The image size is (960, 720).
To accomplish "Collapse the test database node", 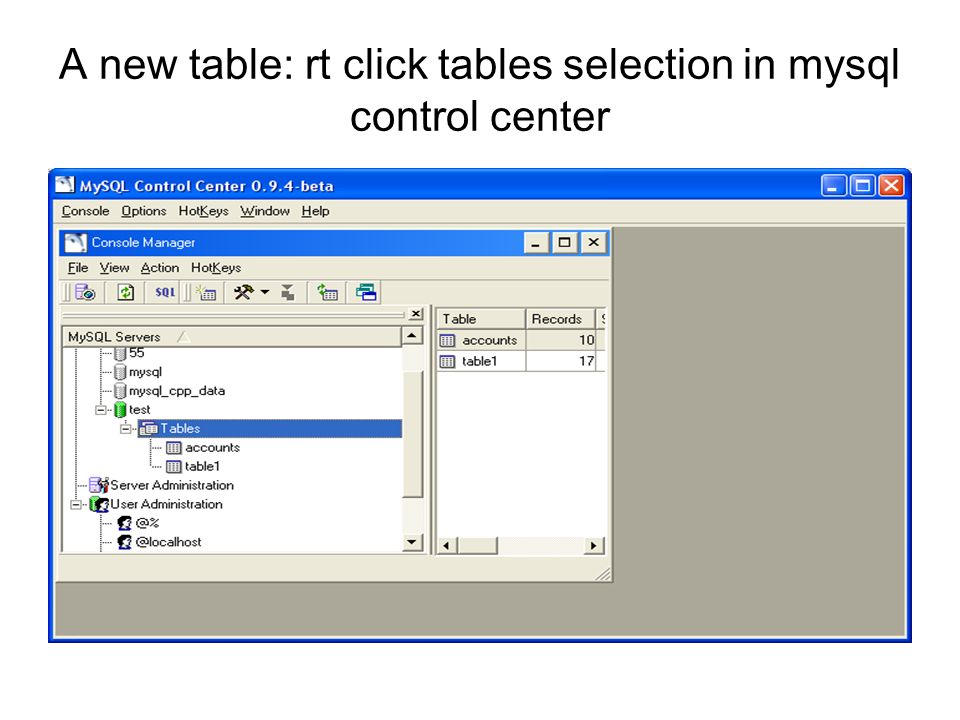I will coord(100,410).
